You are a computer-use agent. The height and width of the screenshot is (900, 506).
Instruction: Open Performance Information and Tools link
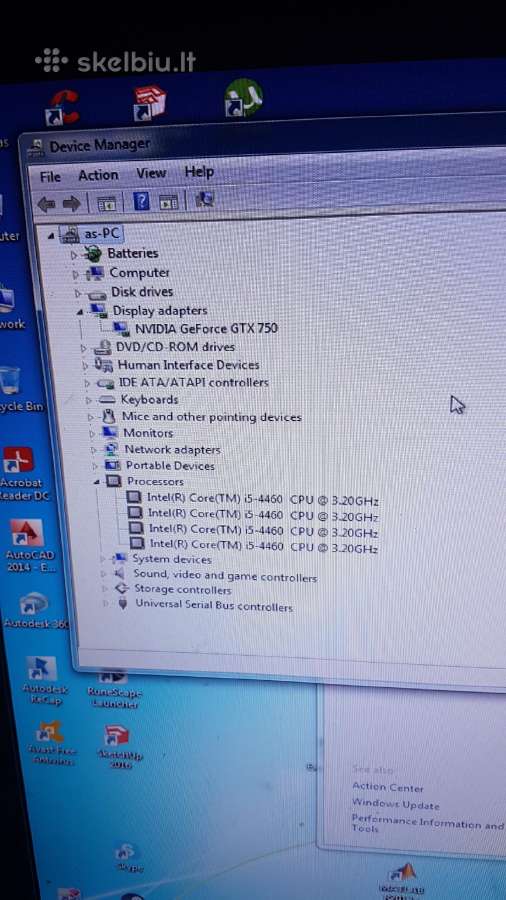(x=428, y=823)
